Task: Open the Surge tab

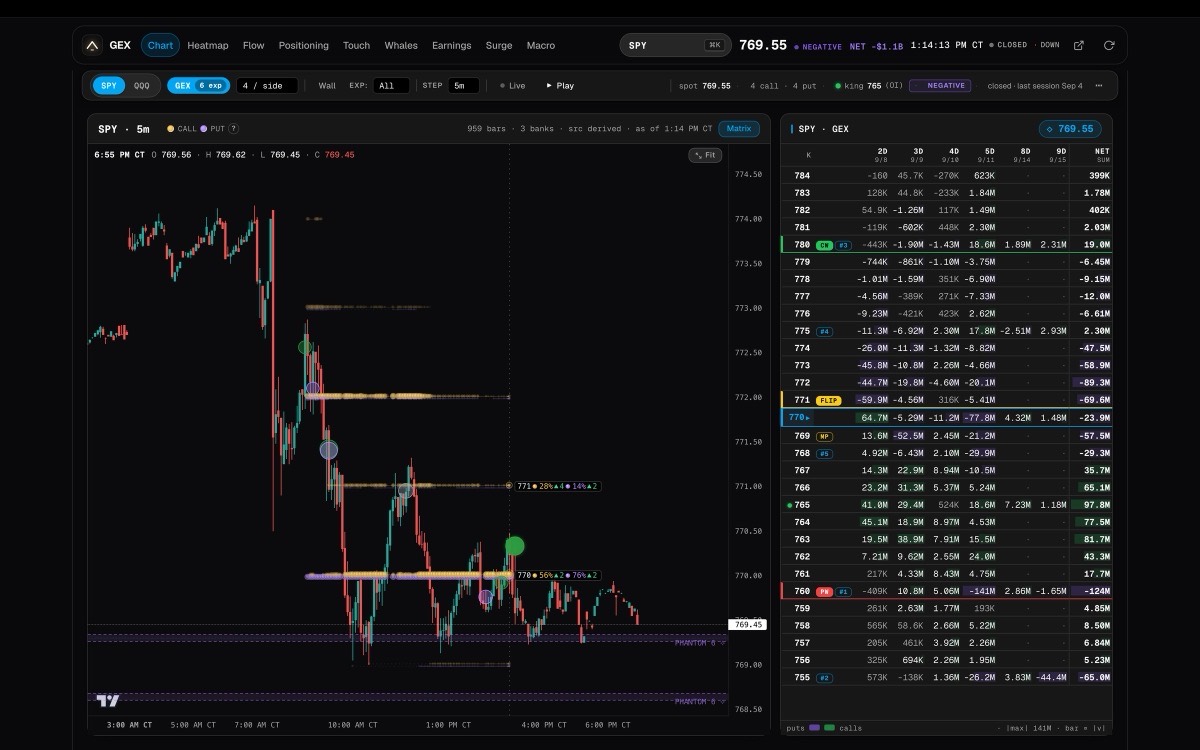Action: point(499,45)
